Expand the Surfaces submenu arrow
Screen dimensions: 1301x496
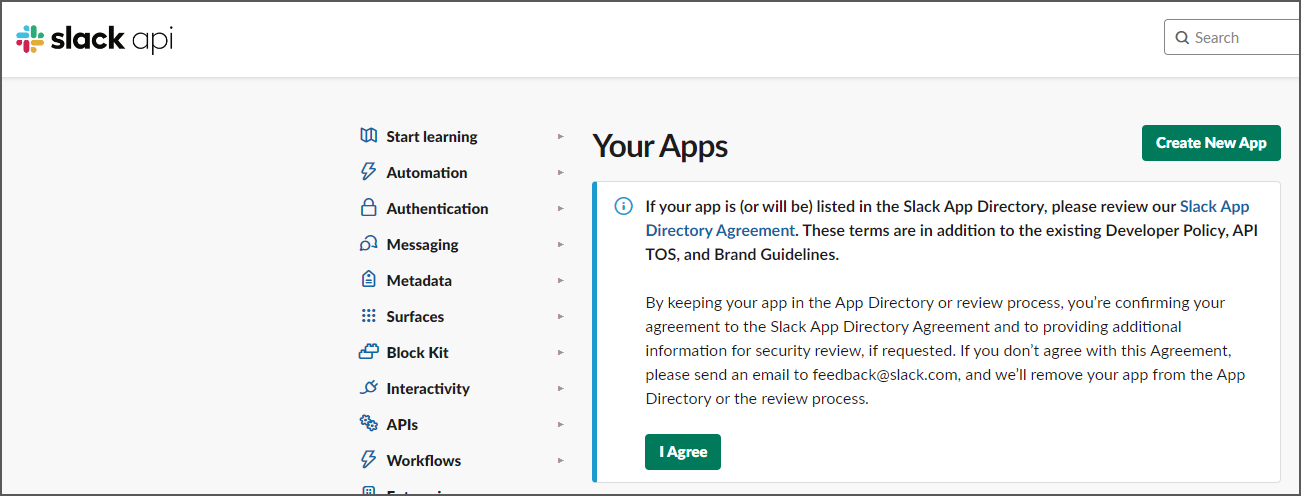pos(561,316)
